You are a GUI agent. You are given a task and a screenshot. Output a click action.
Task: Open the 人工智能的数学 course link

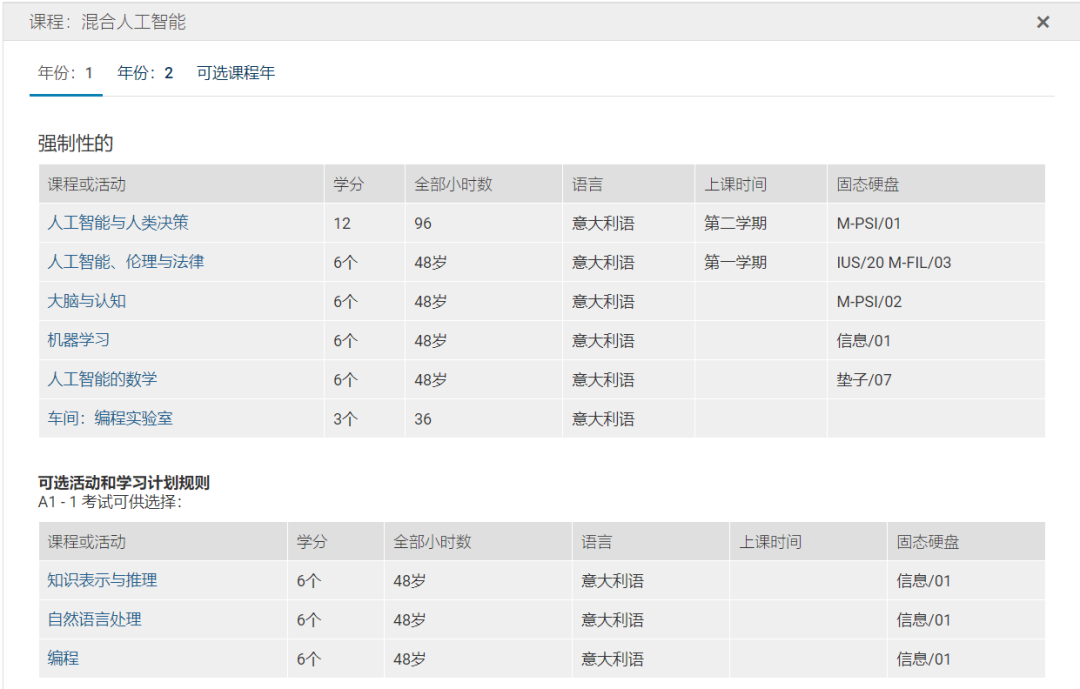pos(102,380)
